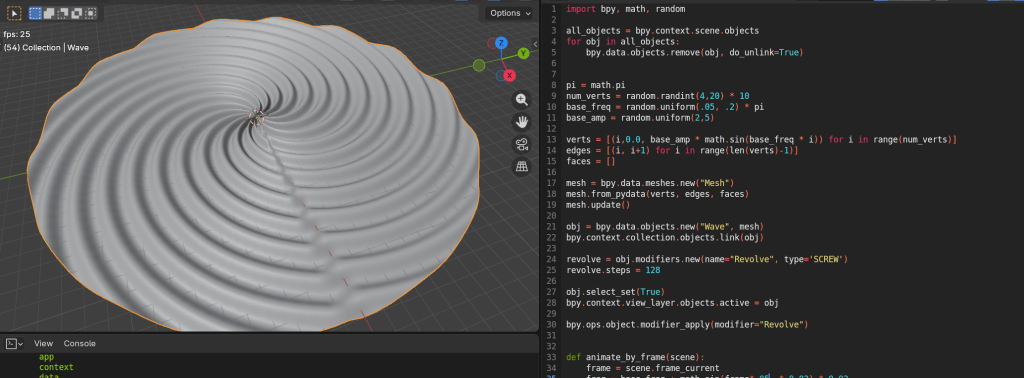This screenshot has height=378, width=1024.
Task: Click the 'bpy.context.collection.objects.link(obj)' line
Action: pos(665,238)
